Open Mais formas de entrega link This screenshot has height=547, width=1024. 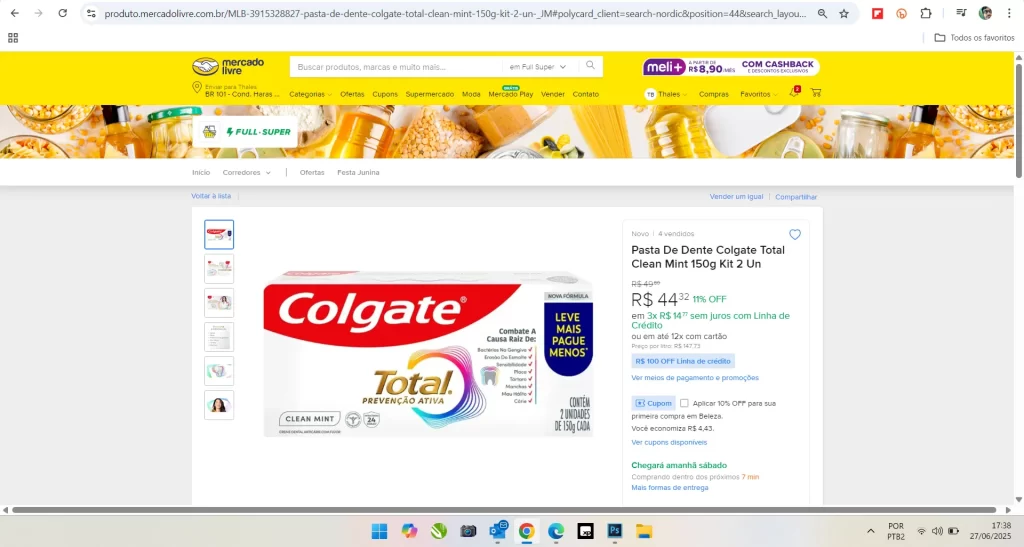pos(669,488)
